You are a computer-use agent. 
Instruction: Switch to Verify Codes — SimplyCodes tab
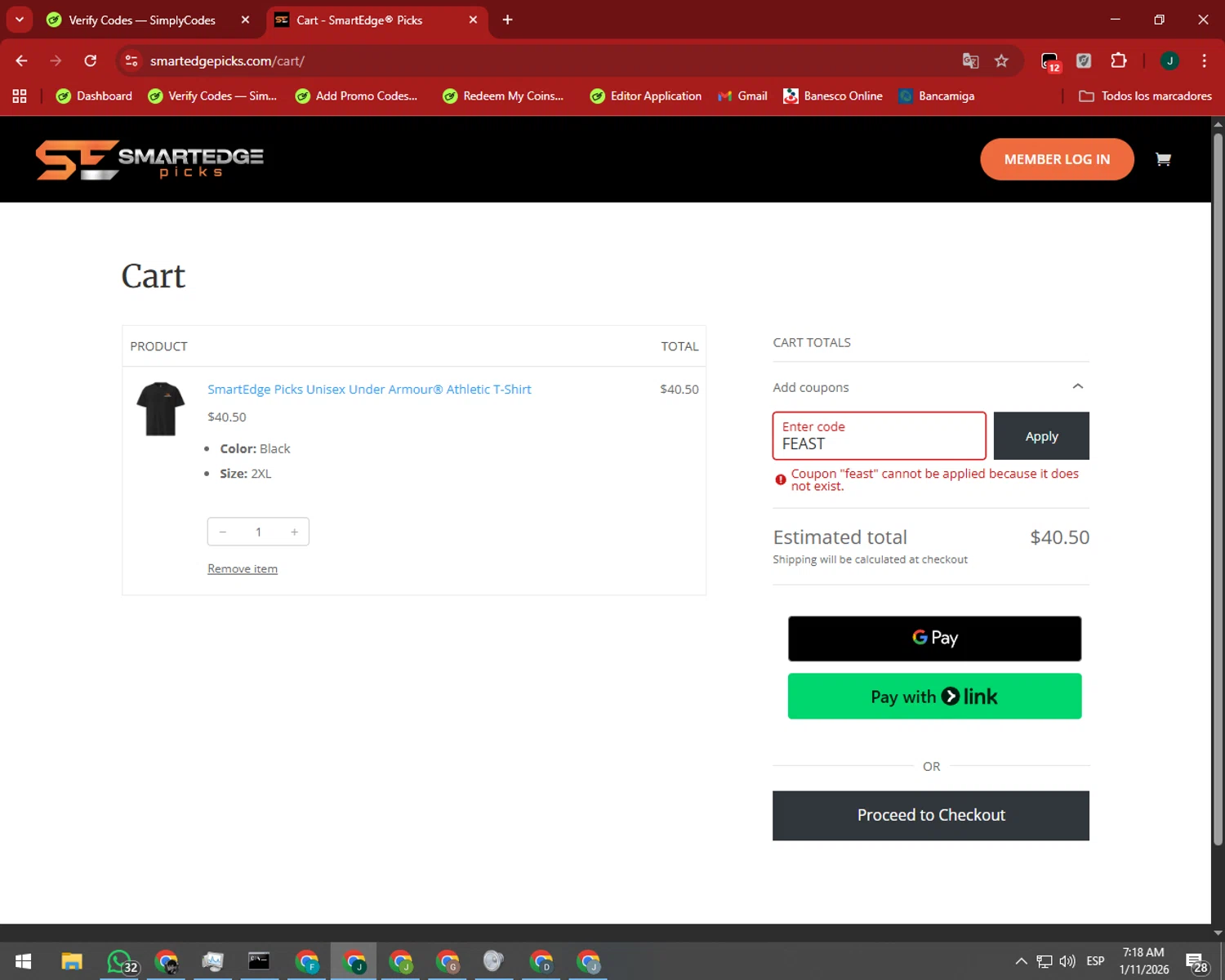(142, 20)
